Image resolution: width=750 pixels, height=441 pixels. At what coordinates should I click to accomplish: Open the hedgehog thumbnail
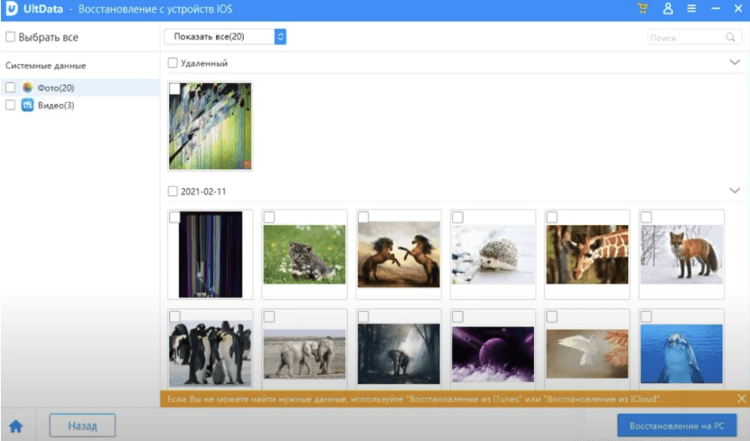coord(493,254)
